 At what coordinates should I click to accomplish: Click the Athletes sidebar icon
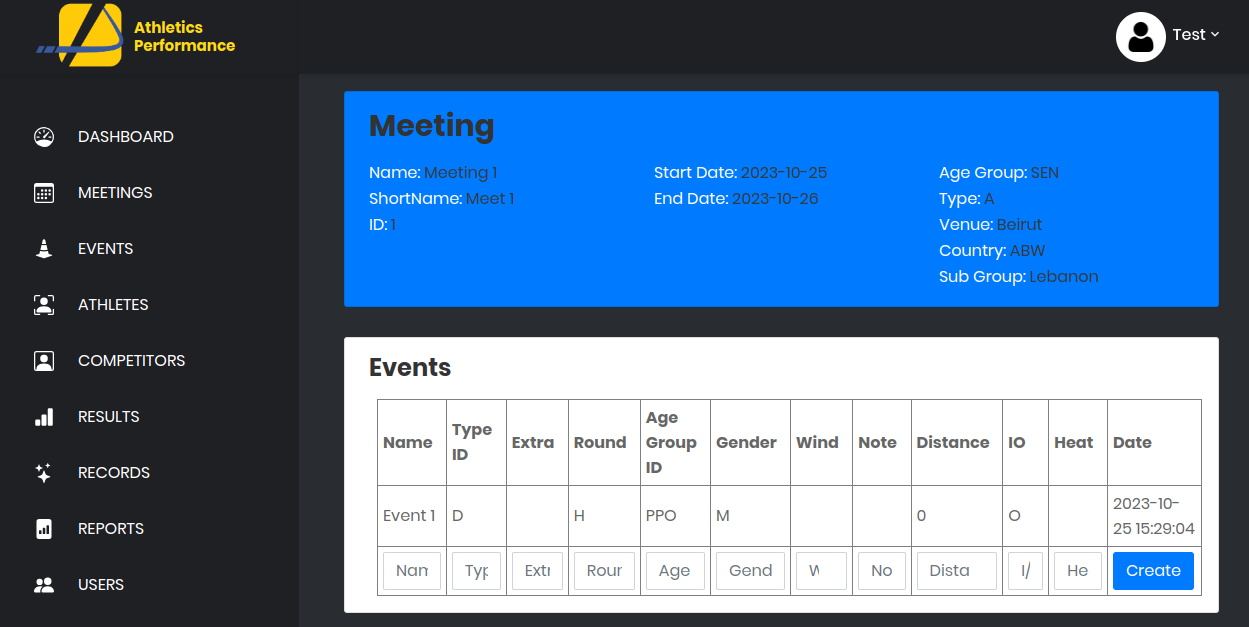click(x=43, y=305)
